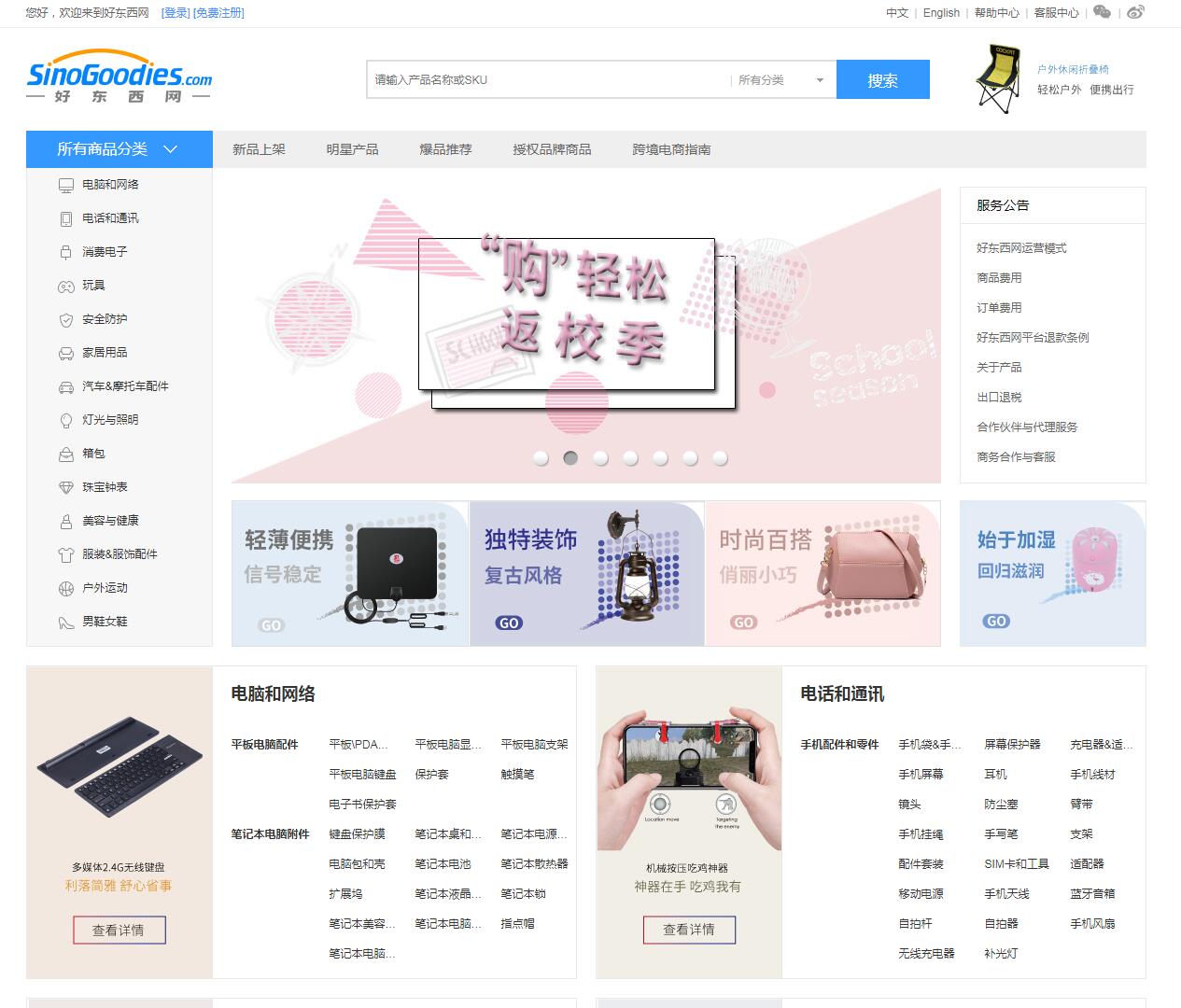Tap the GO badge on 独特装饰 banner
The image size is (1181, 1008).
click(x=509, y=623)
